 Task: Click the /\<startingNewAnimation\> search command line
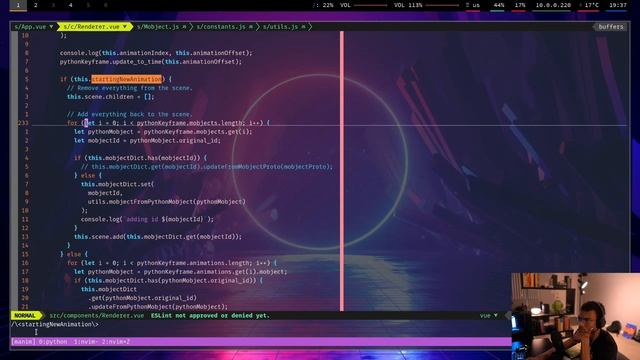click(x=55, y=324)
